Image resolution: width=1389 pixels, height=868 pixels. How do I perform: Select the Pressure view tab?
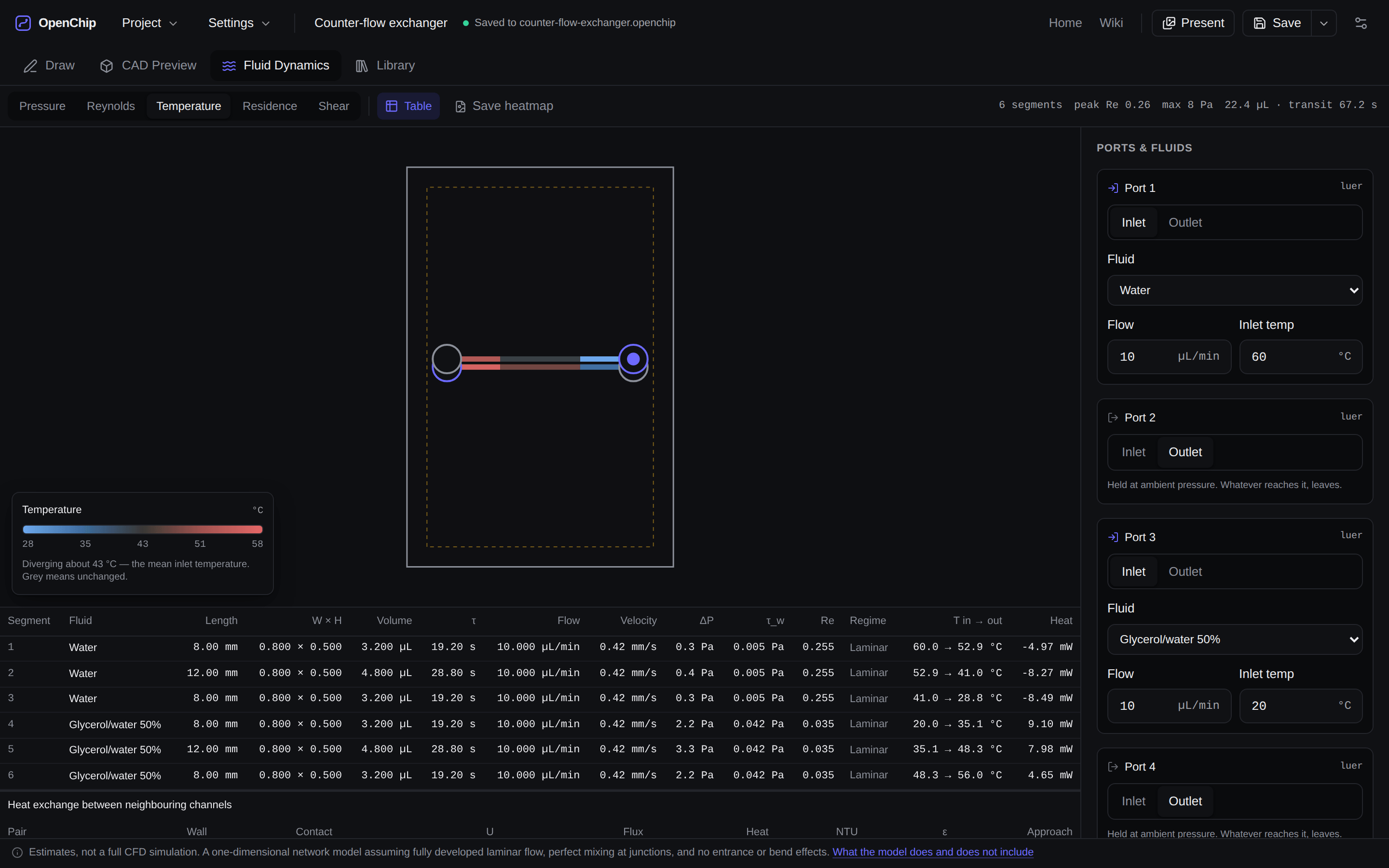coord(42,106)
